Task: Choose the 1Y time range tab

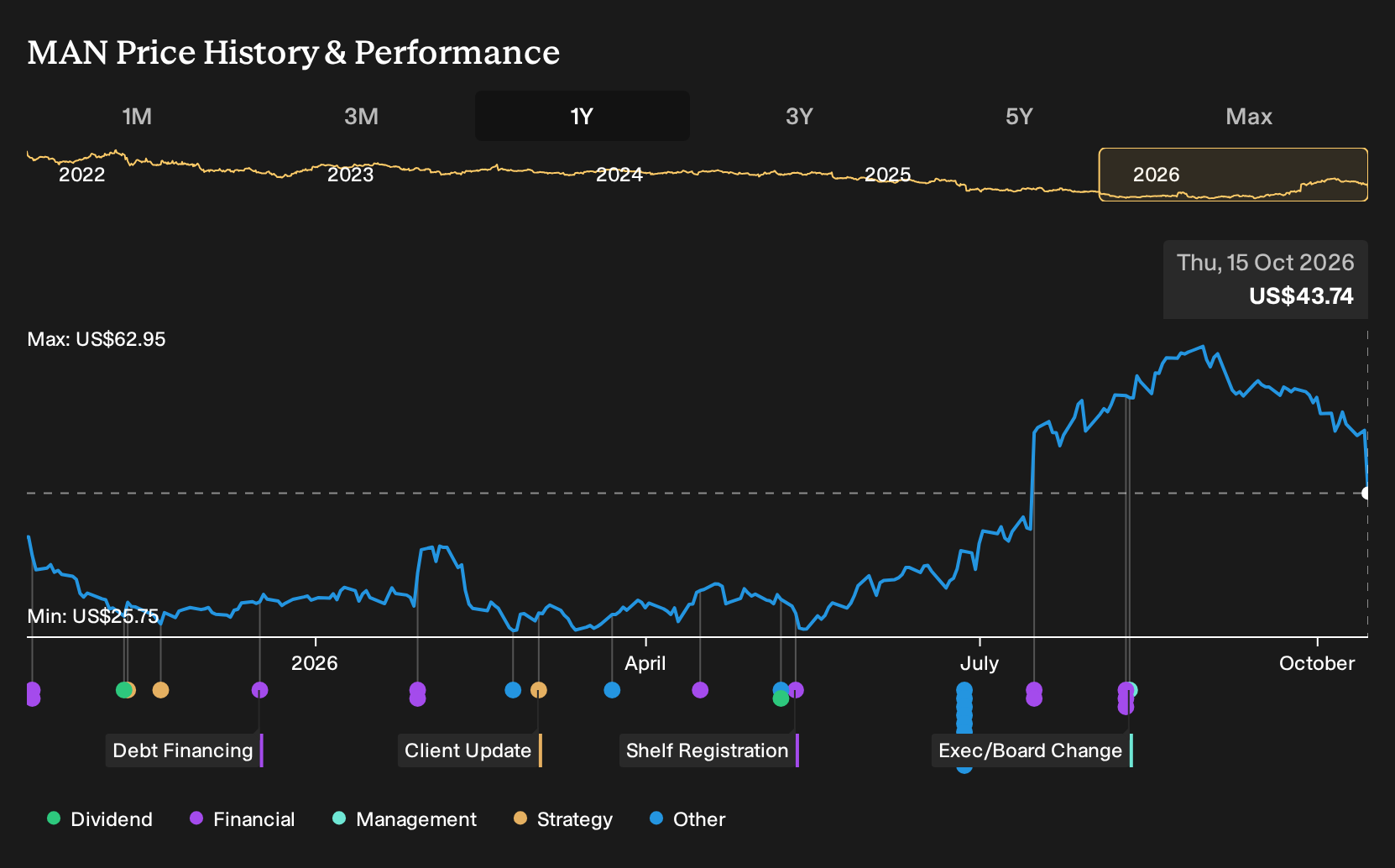Action: pos(582,116)
